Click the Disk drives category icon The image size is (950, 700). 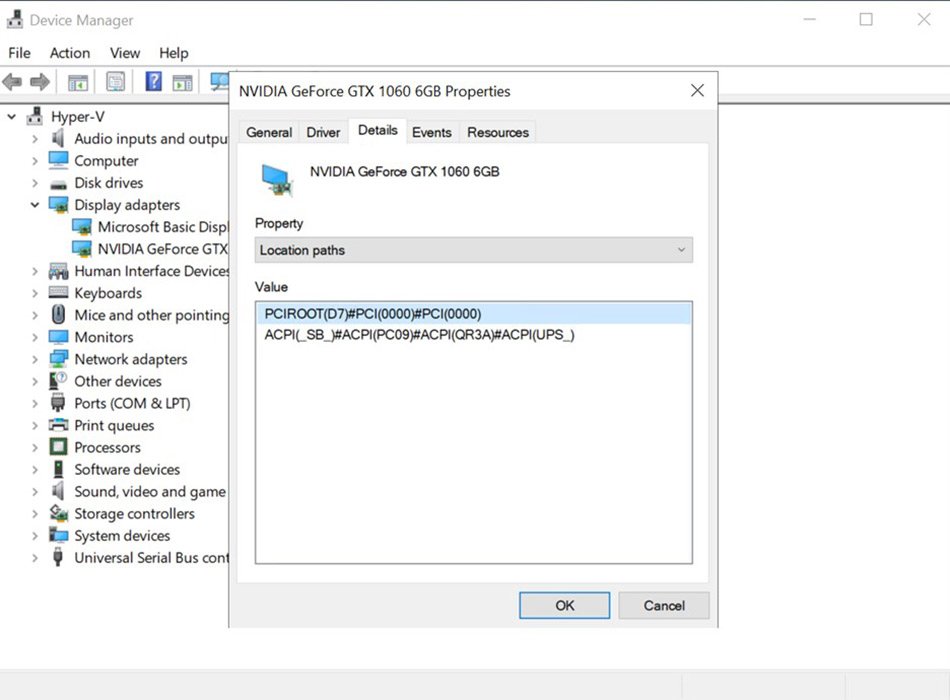point(59,183)
